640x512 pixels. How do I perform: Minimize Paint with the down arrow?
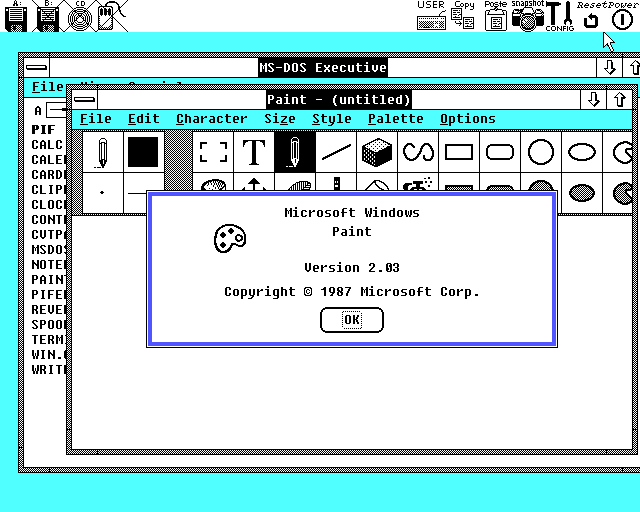pyautogui.click(x=593, y=99)
